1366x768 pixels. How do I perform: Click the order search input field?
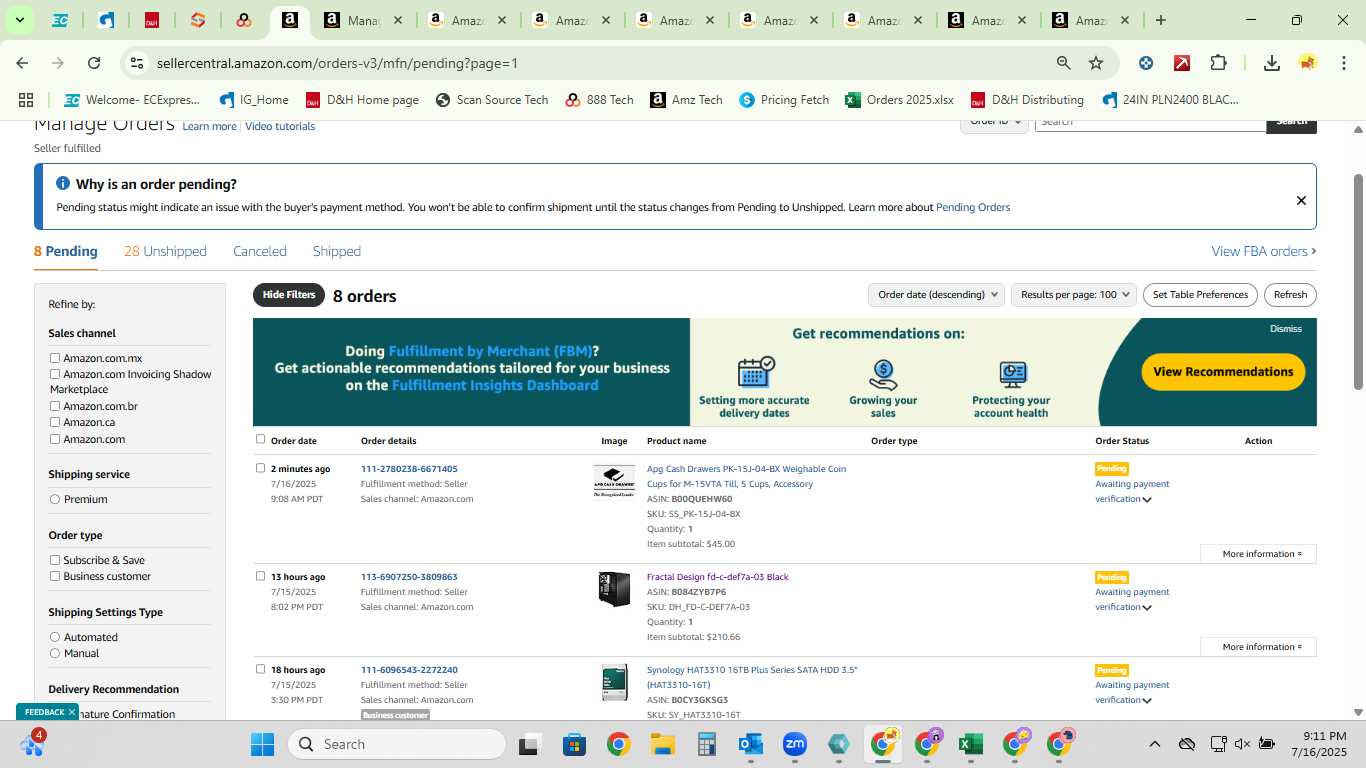pyautogui.click(x=1150, y=122)
